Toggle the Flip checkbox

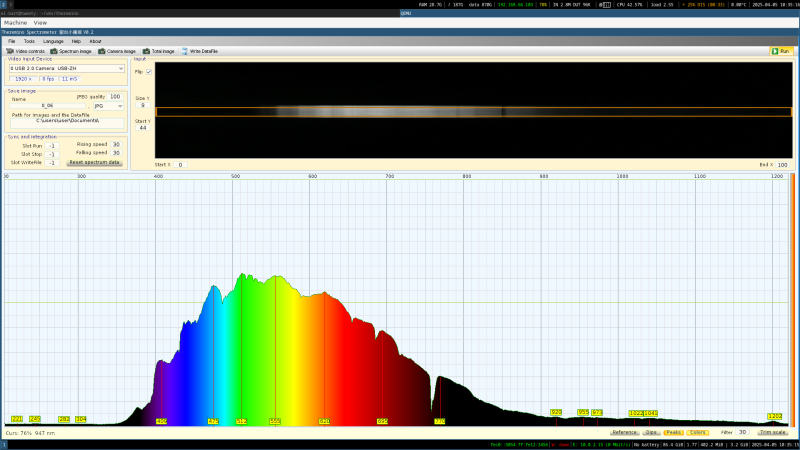[x=149, y=72]
